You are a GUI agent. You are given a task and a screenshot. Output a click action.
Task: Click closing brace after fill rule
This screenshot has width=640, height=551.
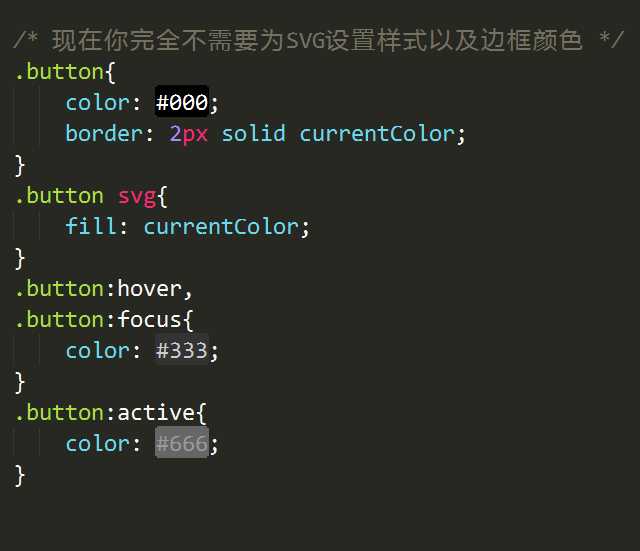[20, 259]
